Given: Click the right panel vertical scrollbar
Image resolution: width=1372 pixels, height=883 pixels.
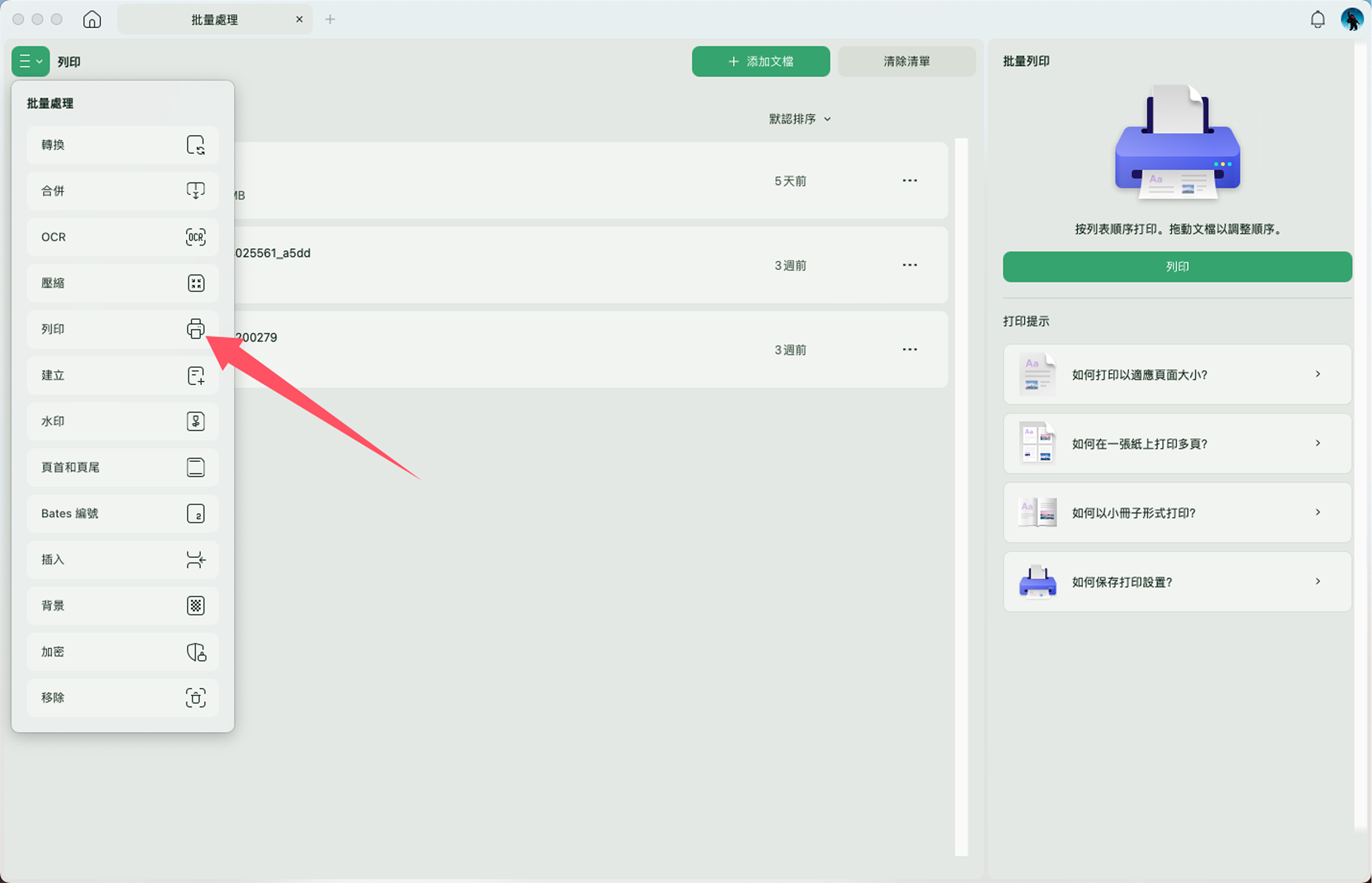Looking at the screenshot, I should (x=1361, y=435).
